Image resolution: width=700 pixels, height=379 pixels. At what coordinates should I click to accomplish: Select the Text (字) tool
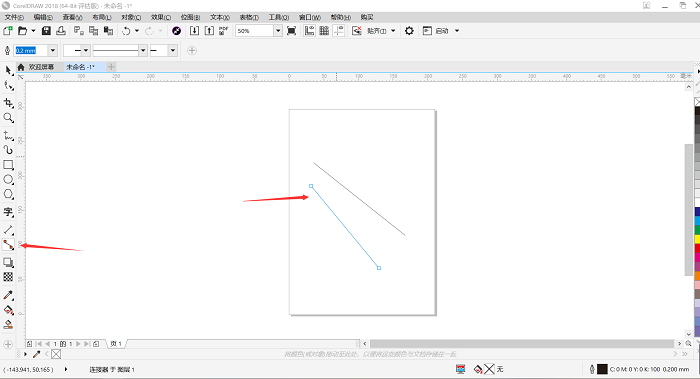tap(8, 212)
